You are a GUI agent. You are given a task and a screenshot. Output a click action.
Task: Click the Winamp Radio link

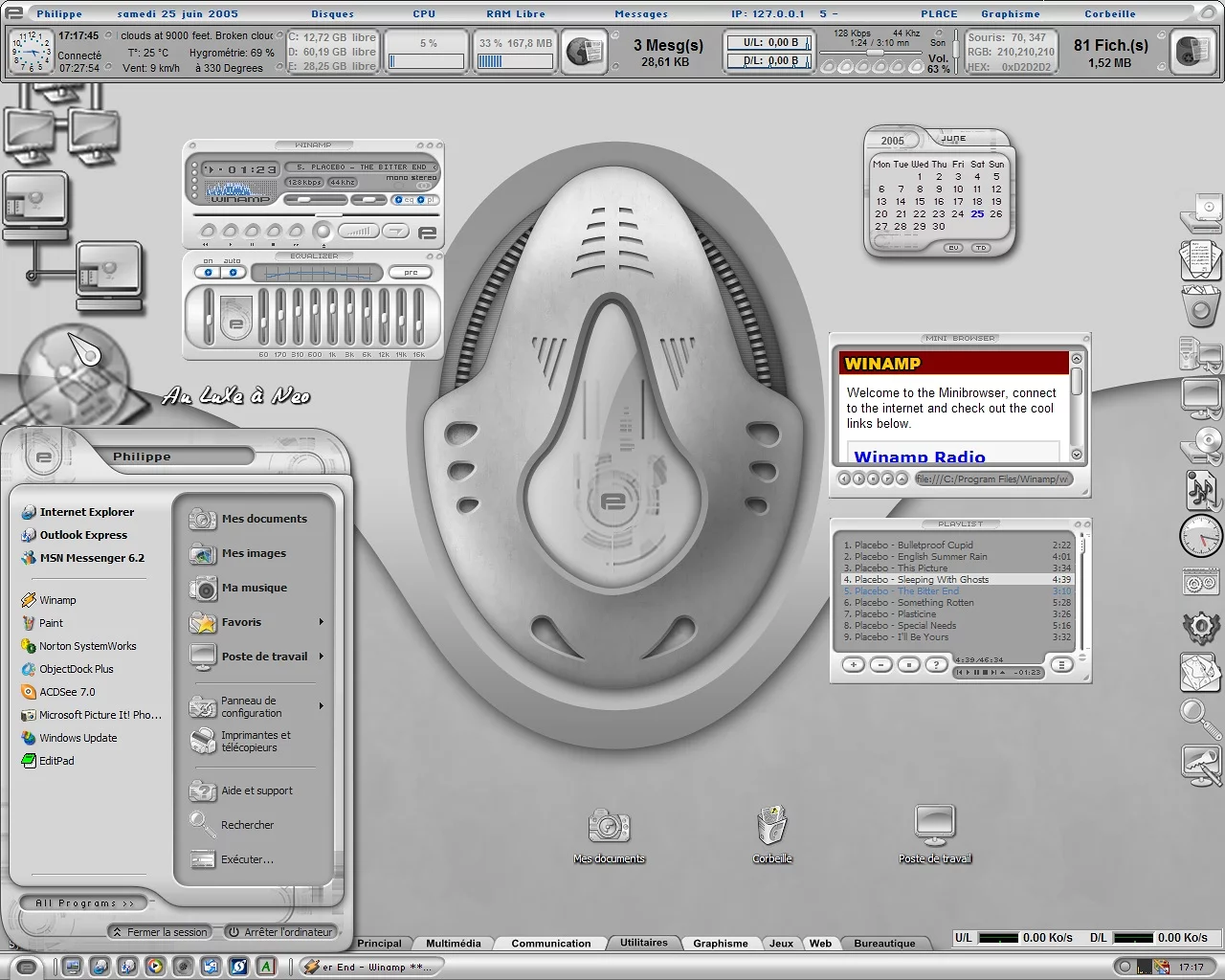[x=919, y=457]
